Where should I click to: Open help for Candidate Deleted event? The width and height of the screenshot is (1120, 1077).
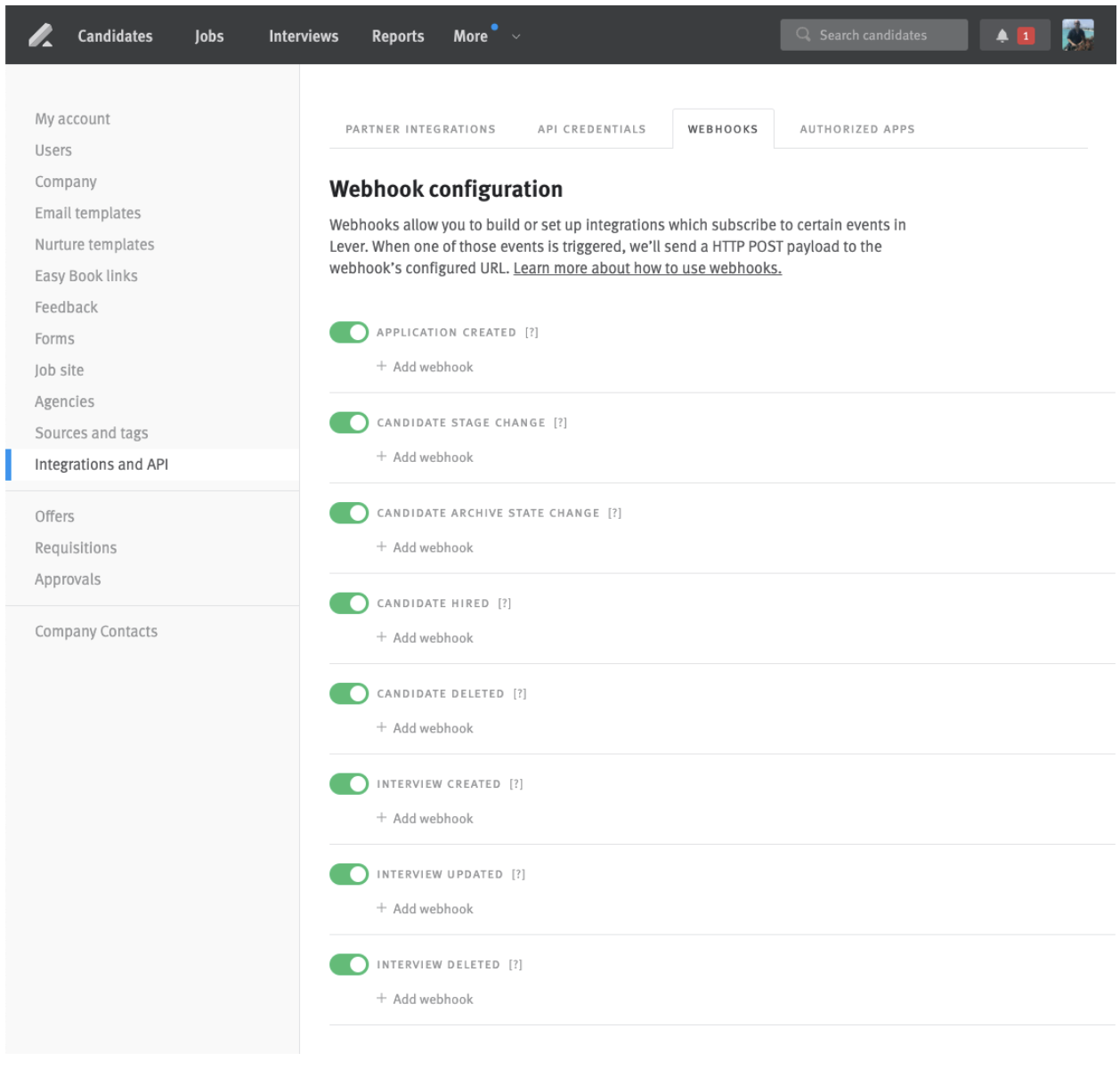[521, 692]
